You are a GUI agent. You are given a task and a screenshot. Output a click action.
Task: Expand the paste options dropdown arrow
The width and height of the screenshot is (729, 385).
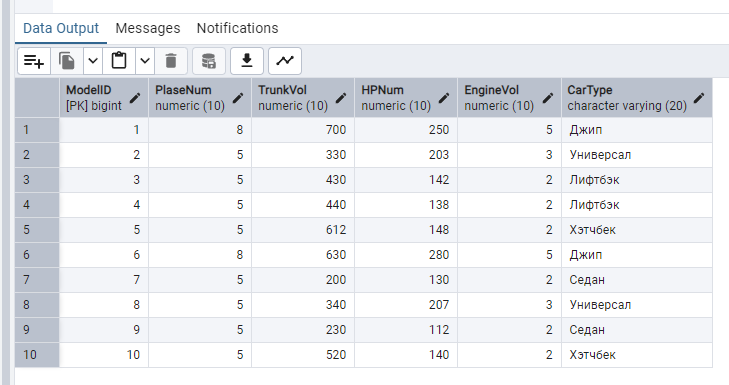(x=145, y=61)
